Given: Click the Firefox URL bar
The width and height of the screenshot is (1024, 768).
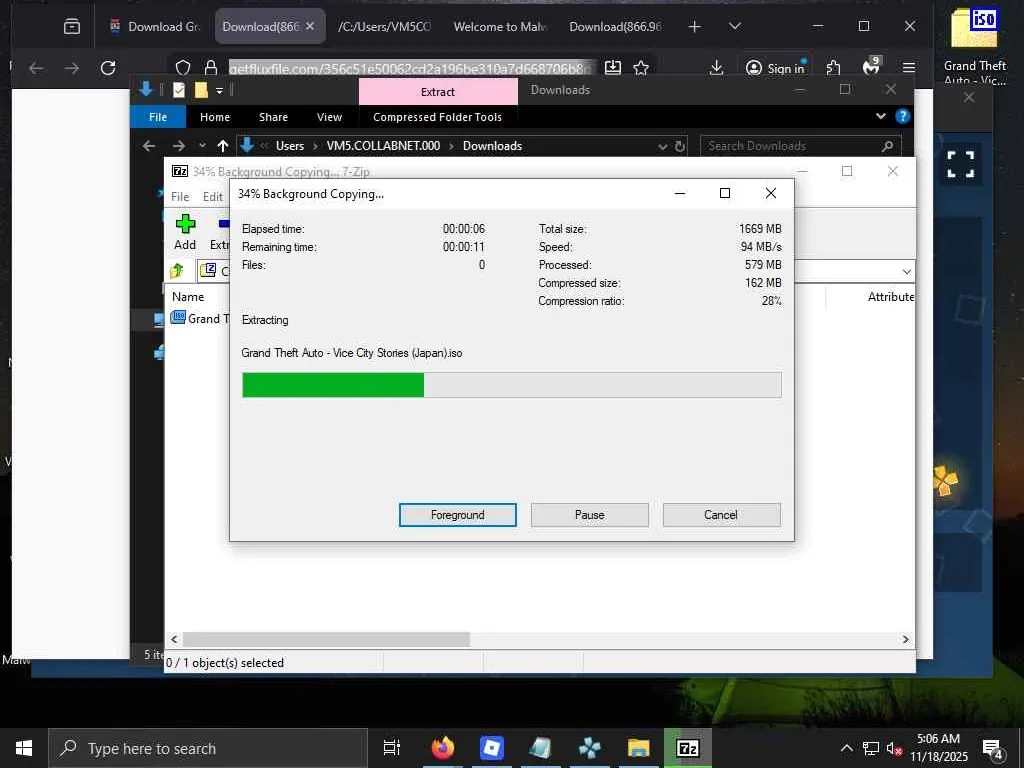Looking at the screenshot, I should coord(411,68).
